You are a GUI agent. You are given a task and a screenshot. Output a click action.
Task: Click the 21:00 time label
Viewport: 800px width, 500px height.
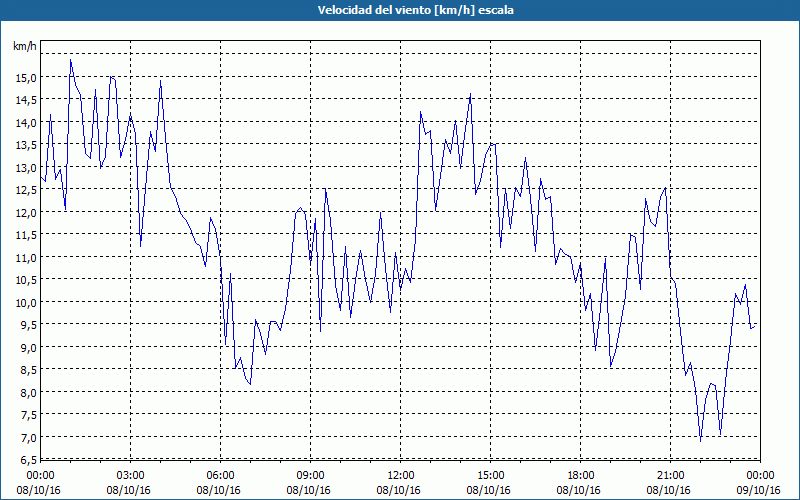click(x=670, y=476)
